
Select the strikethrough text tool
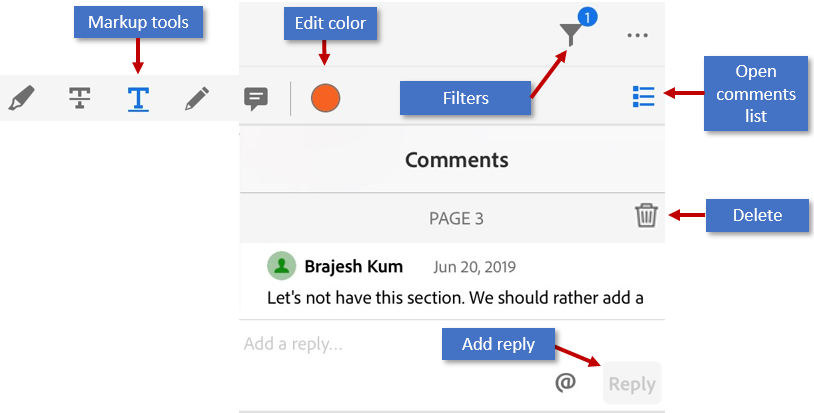pos(80,98)
